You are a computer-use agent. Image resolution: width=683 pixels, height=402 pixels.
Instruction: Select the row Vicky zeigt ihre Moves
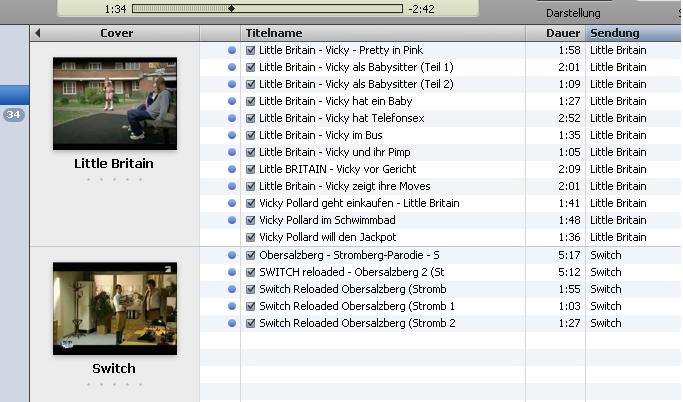click(x=440, y=186)
